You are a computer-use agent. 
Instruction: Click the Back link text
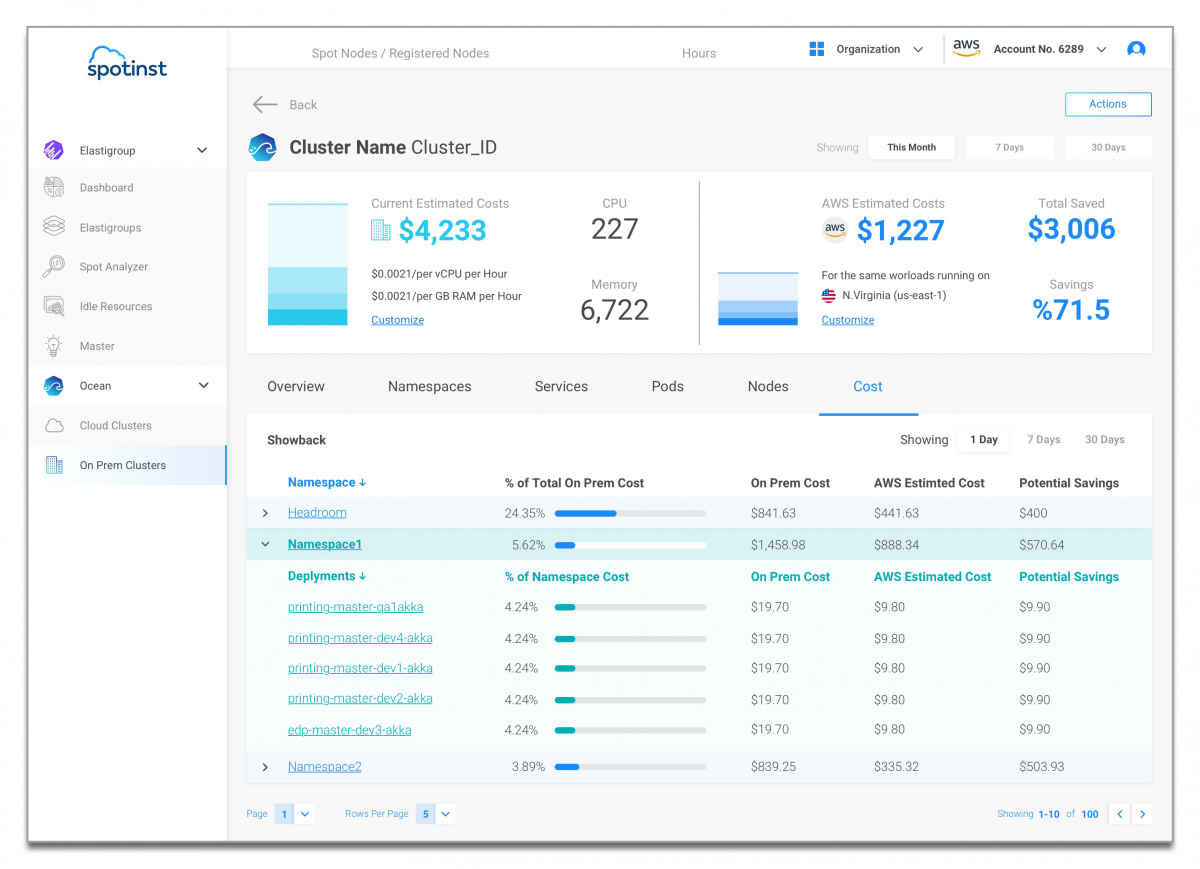pyautogui.click(x=303, y=105)
